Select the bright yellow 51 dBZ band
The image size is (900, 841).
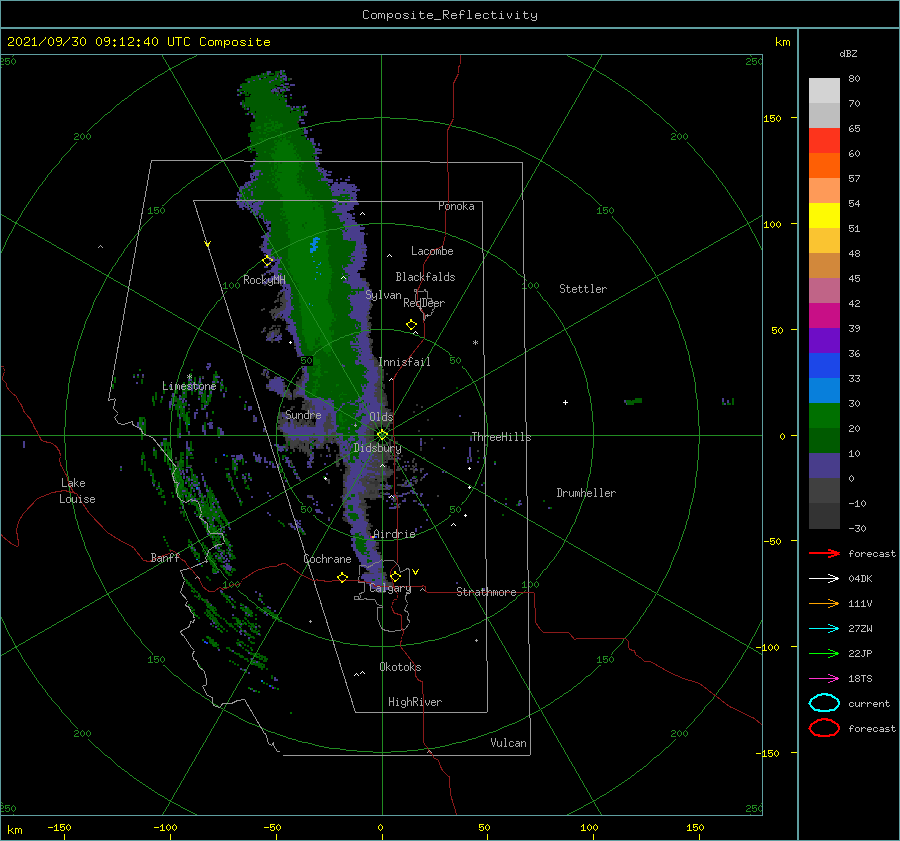(824, 215)
